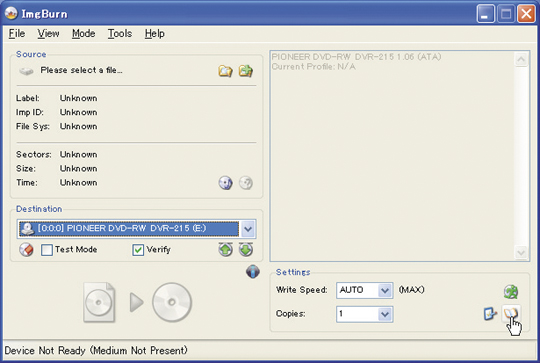
Task: Open Automatic Write Speed green disc icon
Action: click(511, 292)
